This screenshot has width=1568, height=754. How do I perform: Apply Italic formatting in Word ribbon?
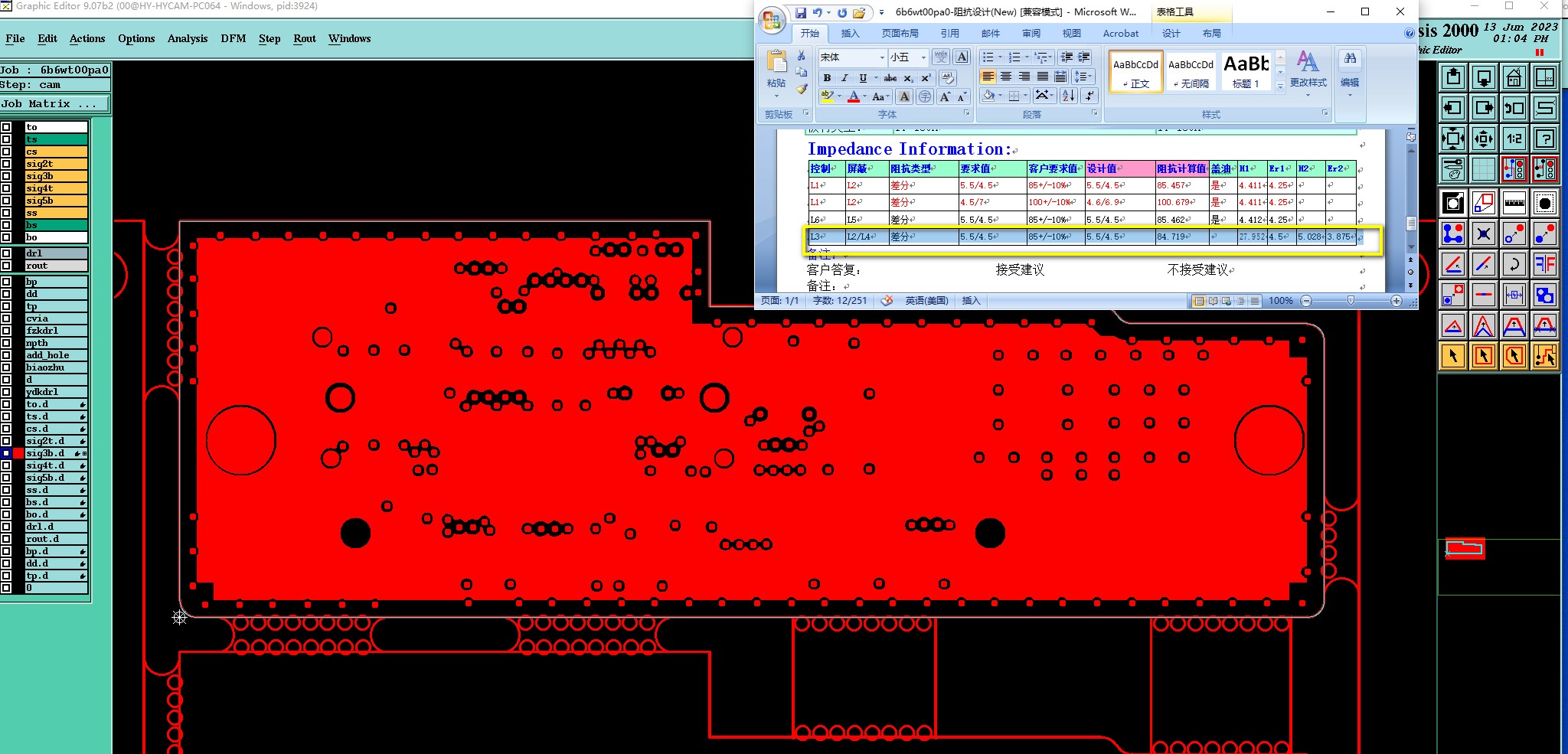844,78
